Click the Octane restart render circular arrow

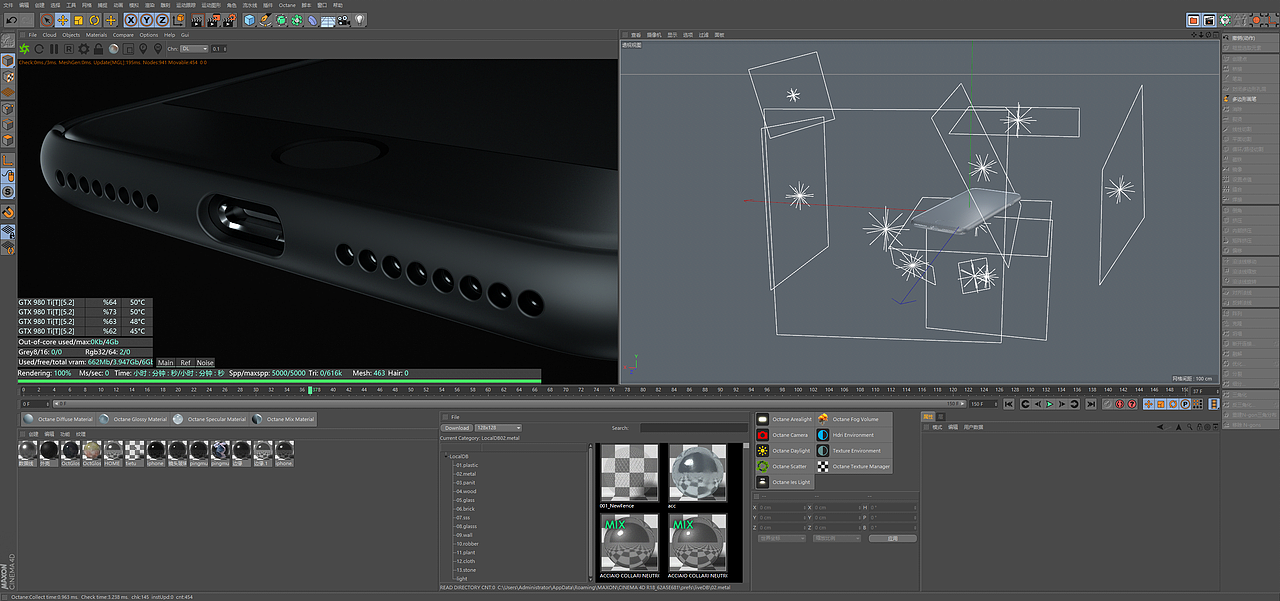[39, 49]
